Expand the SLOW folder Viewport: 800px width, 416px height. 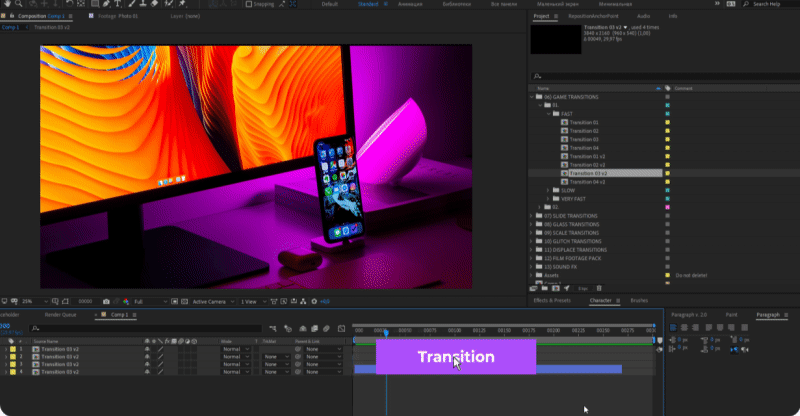(x=548, y=190)
